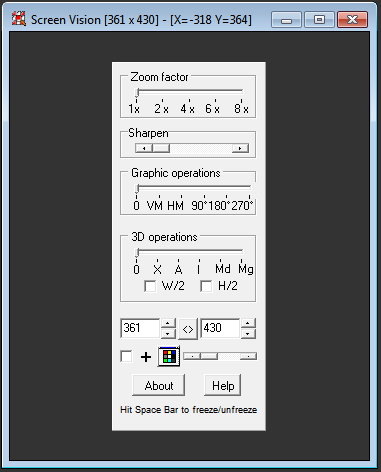Image resolution: width=381 pixels, height=472 pixels.
Task: Enable the H/2 checkbox
Action: click(206, 286)
